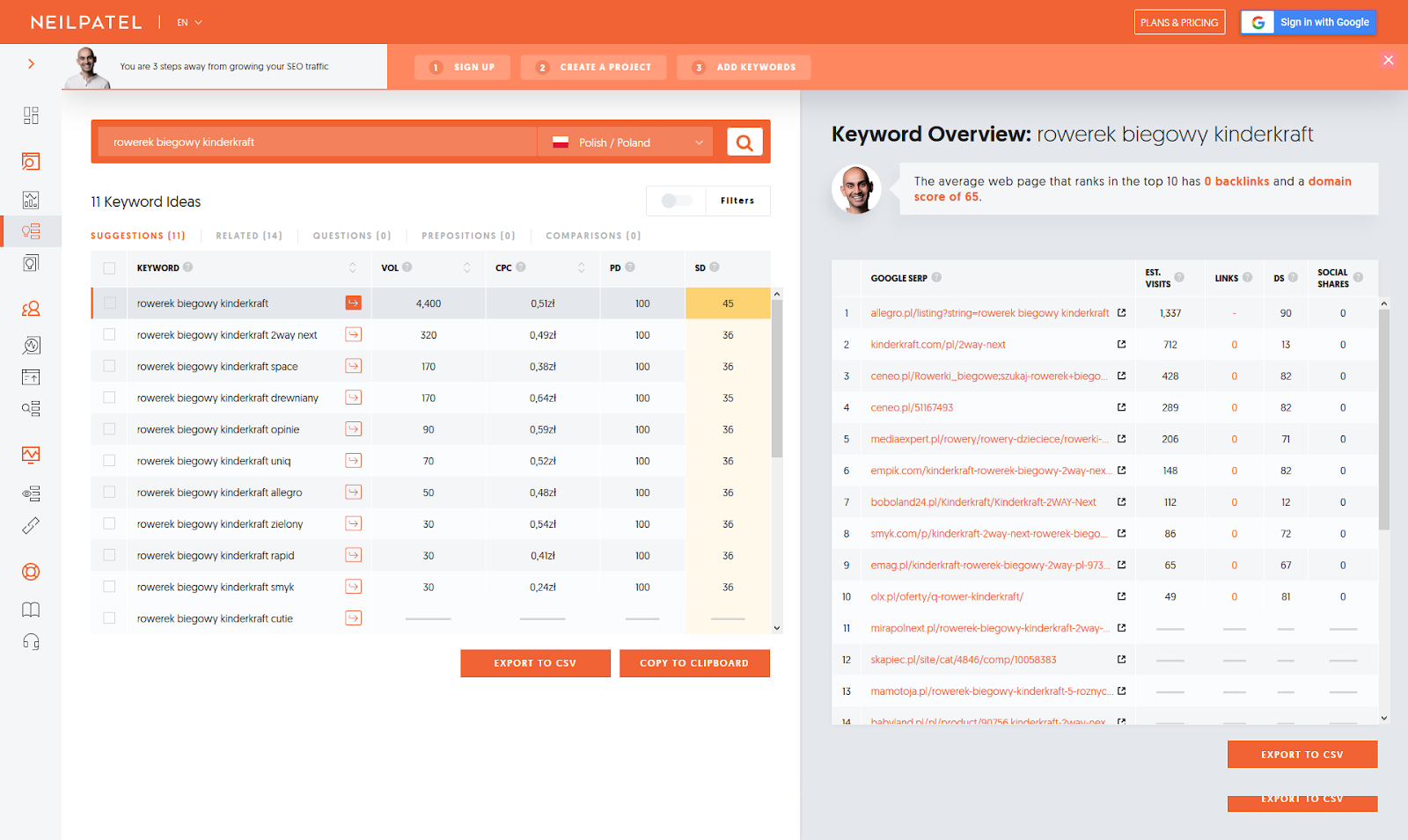Click the help icon next to GOOGLE SERP
Image resolution: width=1408 pixels, height=840 pixels.
(x=936, y=277)
